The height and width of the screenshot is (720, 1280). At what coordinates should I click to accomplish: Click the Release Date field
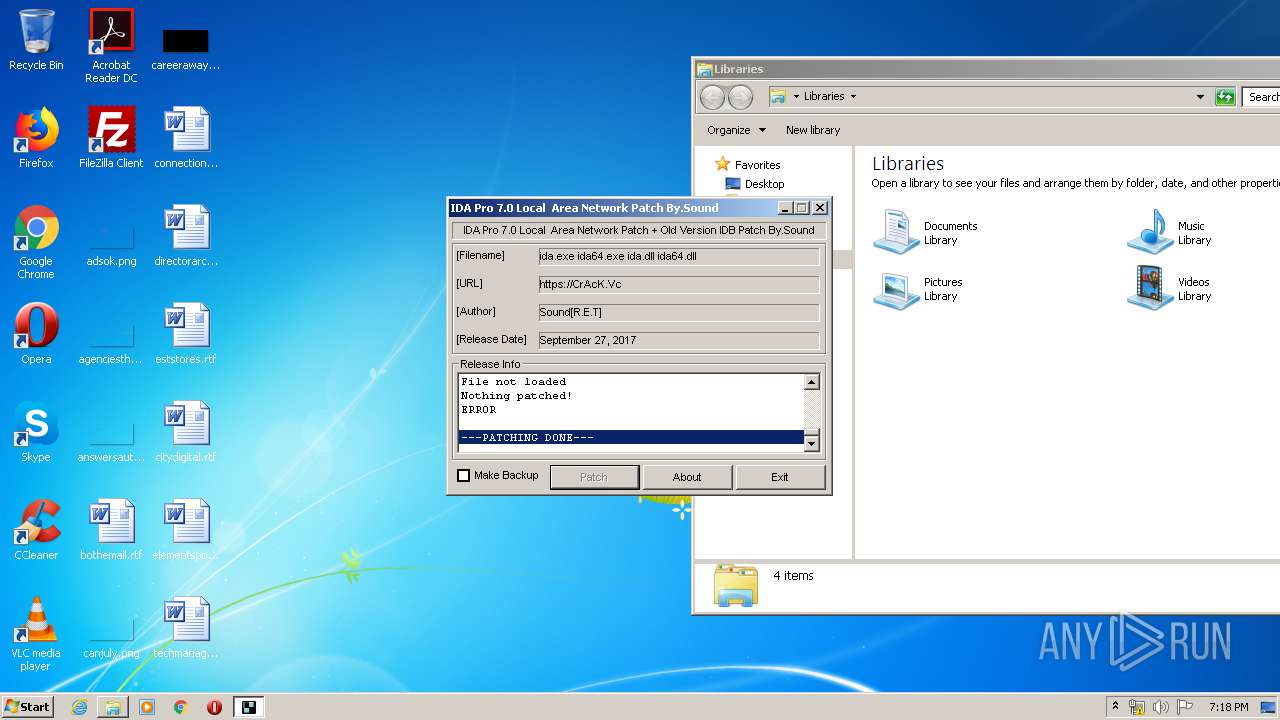678,340
